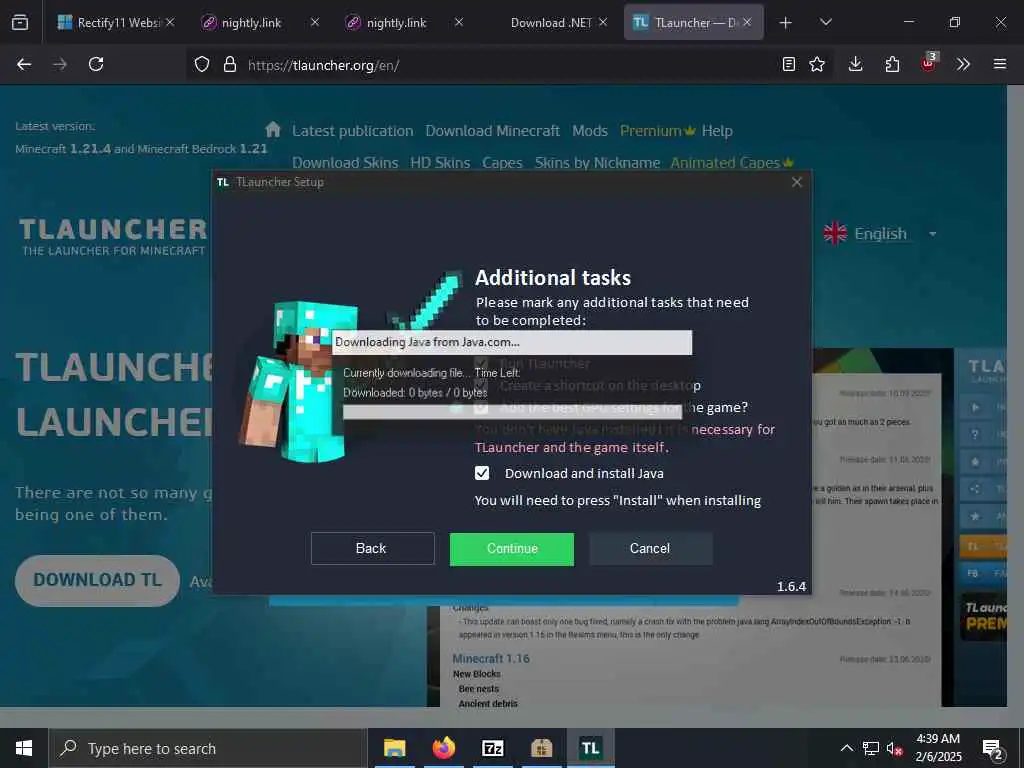This screenshot has height=768, width=1024.
Task: Switch to Download .NET tab
Action: point(551,22)
